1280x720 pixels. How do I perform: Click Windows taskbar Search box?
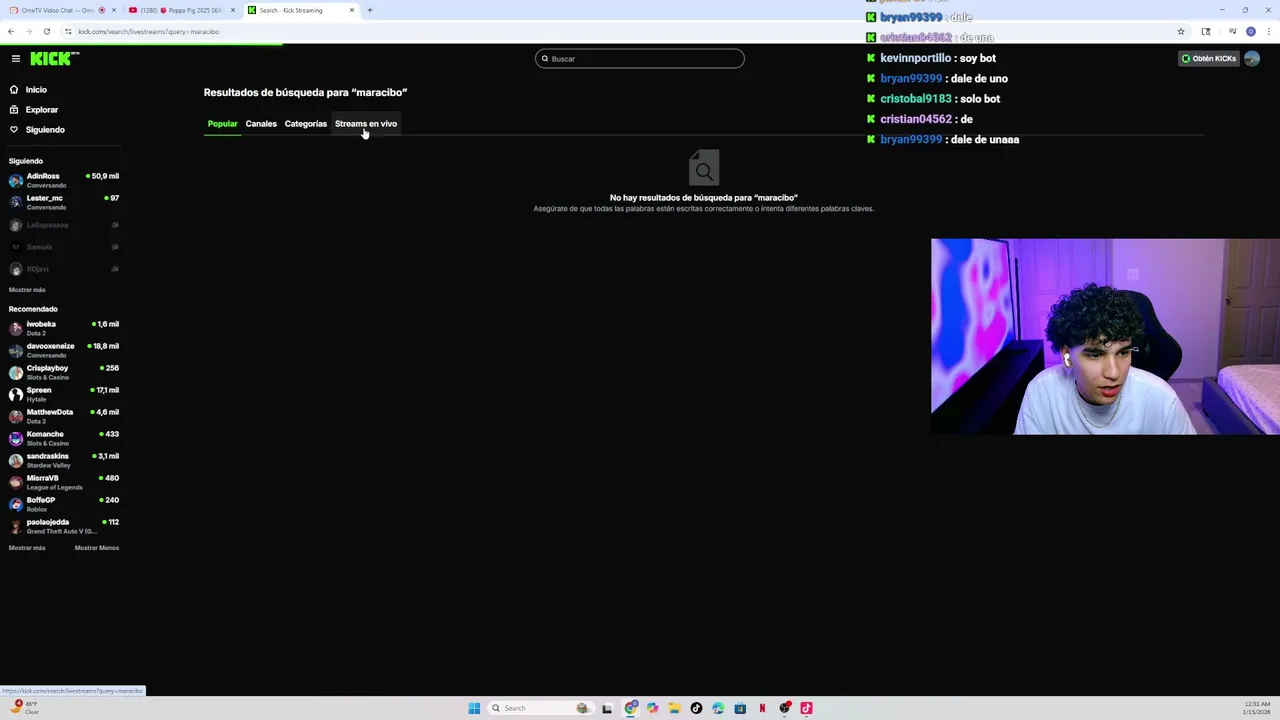click(540, 708)
